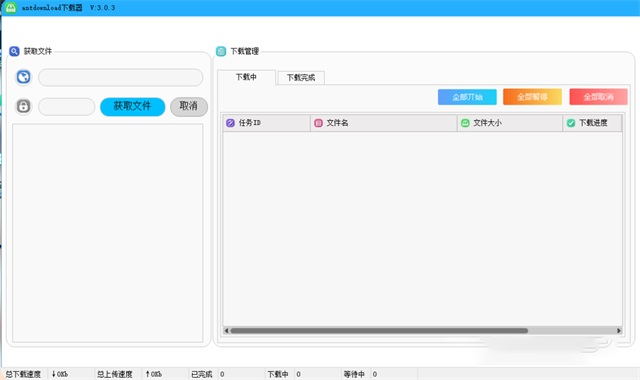Click the green 文件大小 column icon
Image resolution: width=640 pixels, height=380 pixels.
pyautogui.click(x=465, y=122)
